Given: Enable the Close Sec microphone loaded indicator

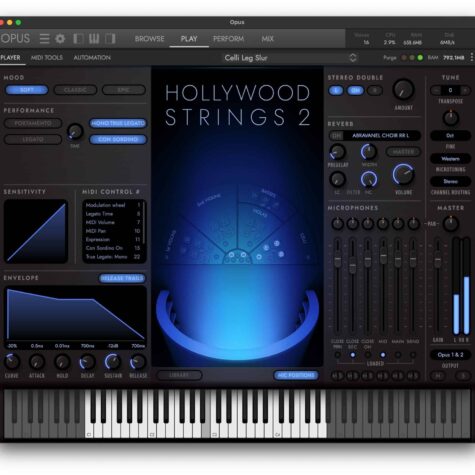Looking at the screenshot, I should (x=352, y=355).
